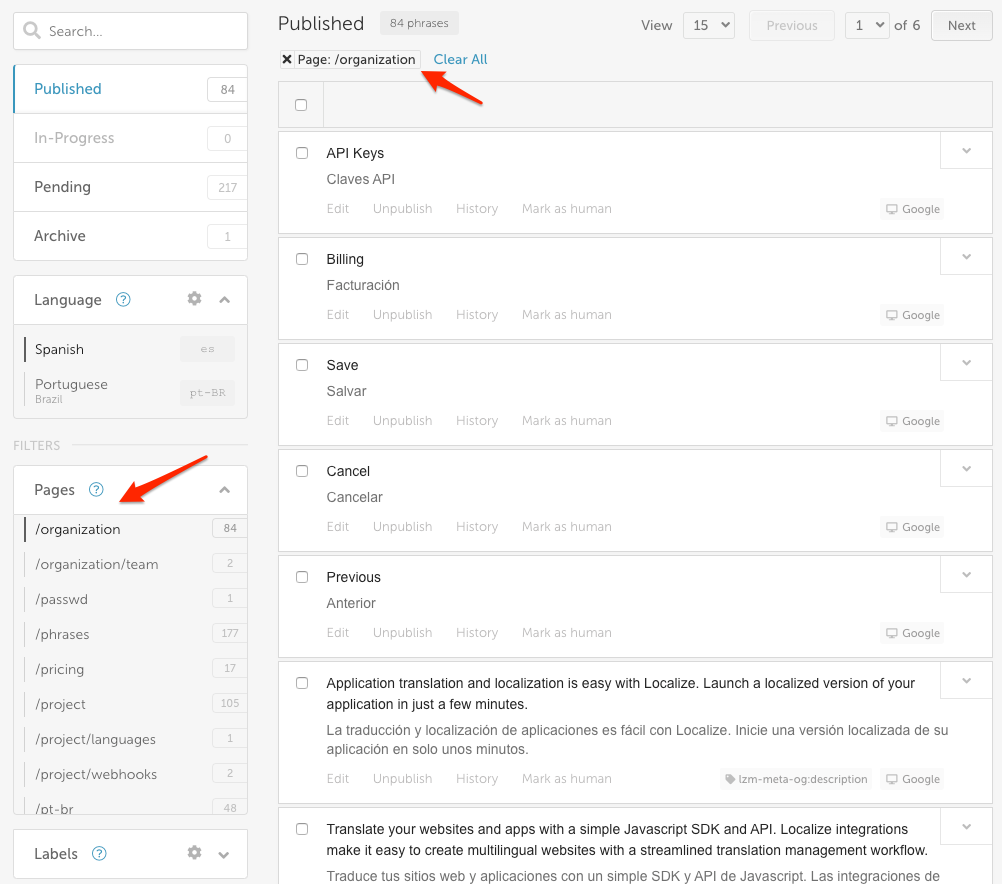This screenshot has width=1002, height=884.
Task: Click the lzm-meta-og:description label tag
Action: pos(796,779)
